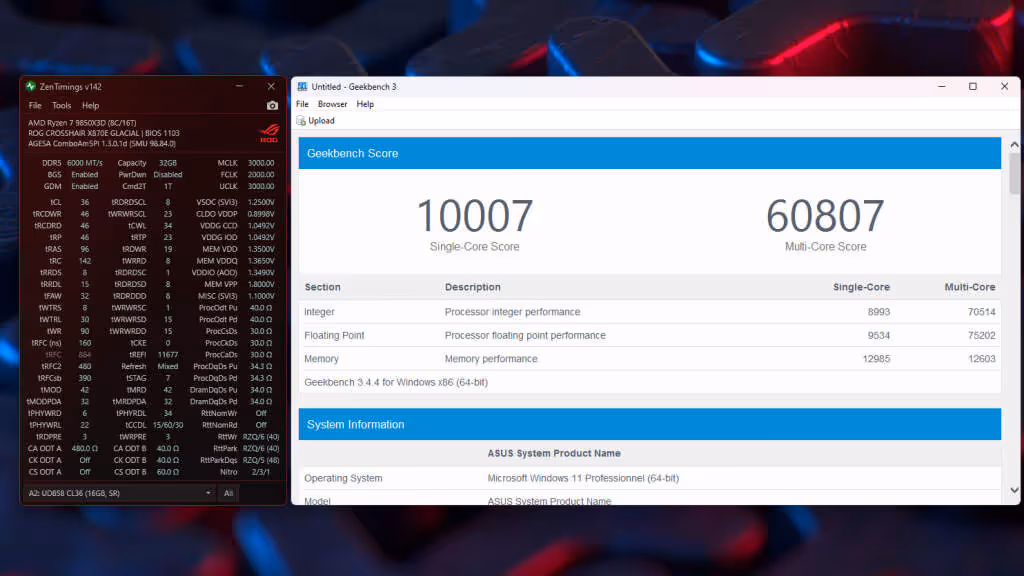Image resolution: width=1024 pixels, height=576 pixels.
Task: Click FCLK value 2000.00
Action: pos(261,175)
